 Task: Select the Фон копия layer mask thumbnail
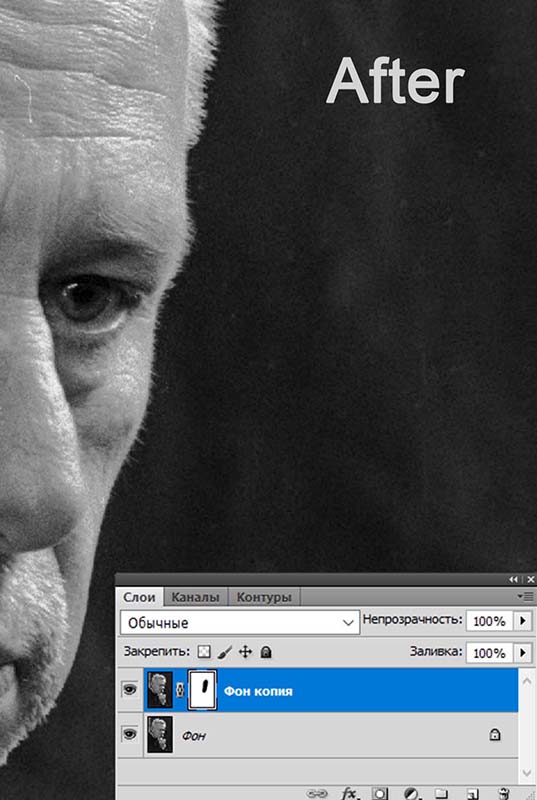(x=202, y=690)
